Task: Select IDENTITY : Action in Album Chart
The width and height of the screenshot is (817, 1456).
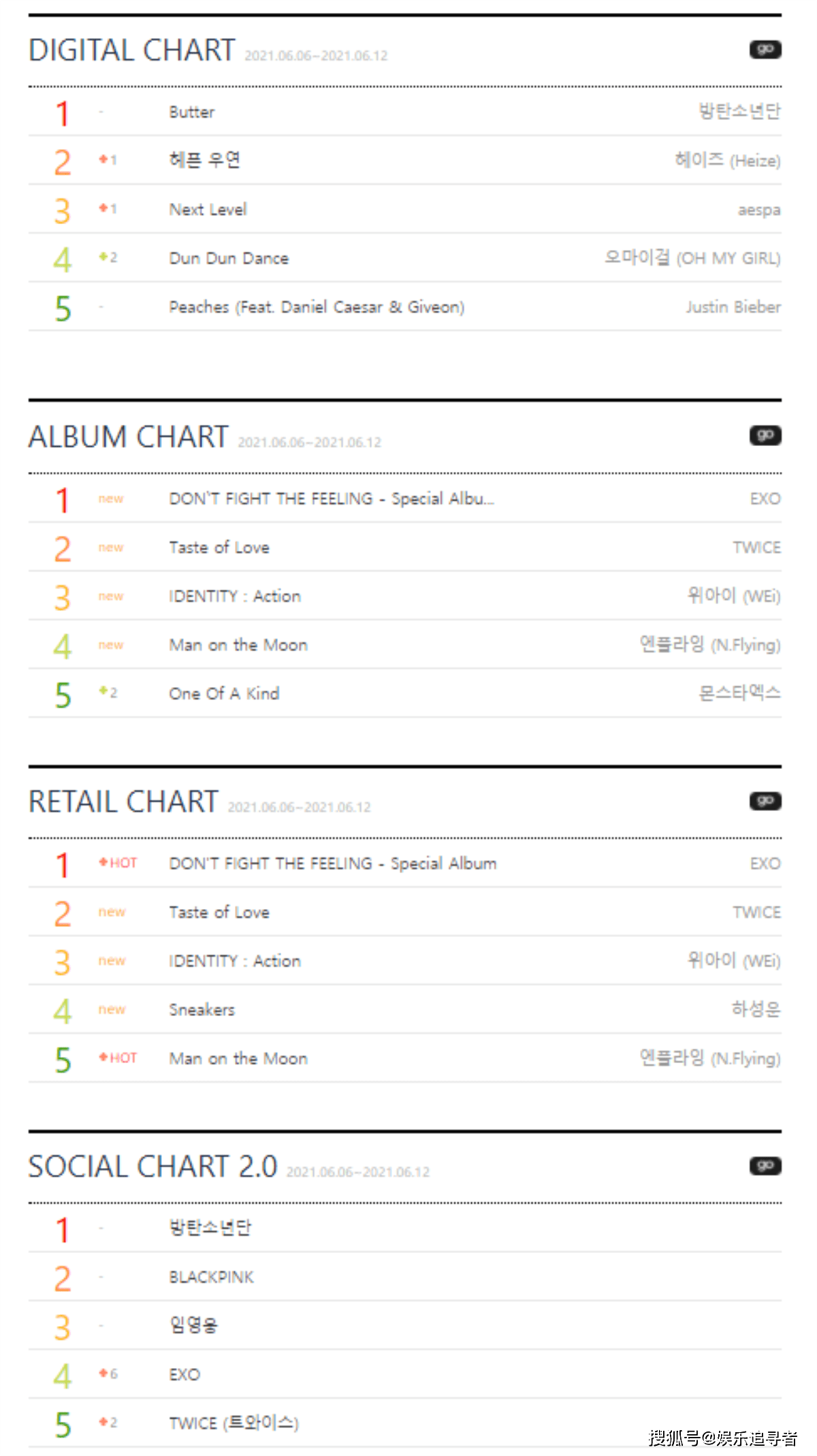Action: click(x=235, y=597)
